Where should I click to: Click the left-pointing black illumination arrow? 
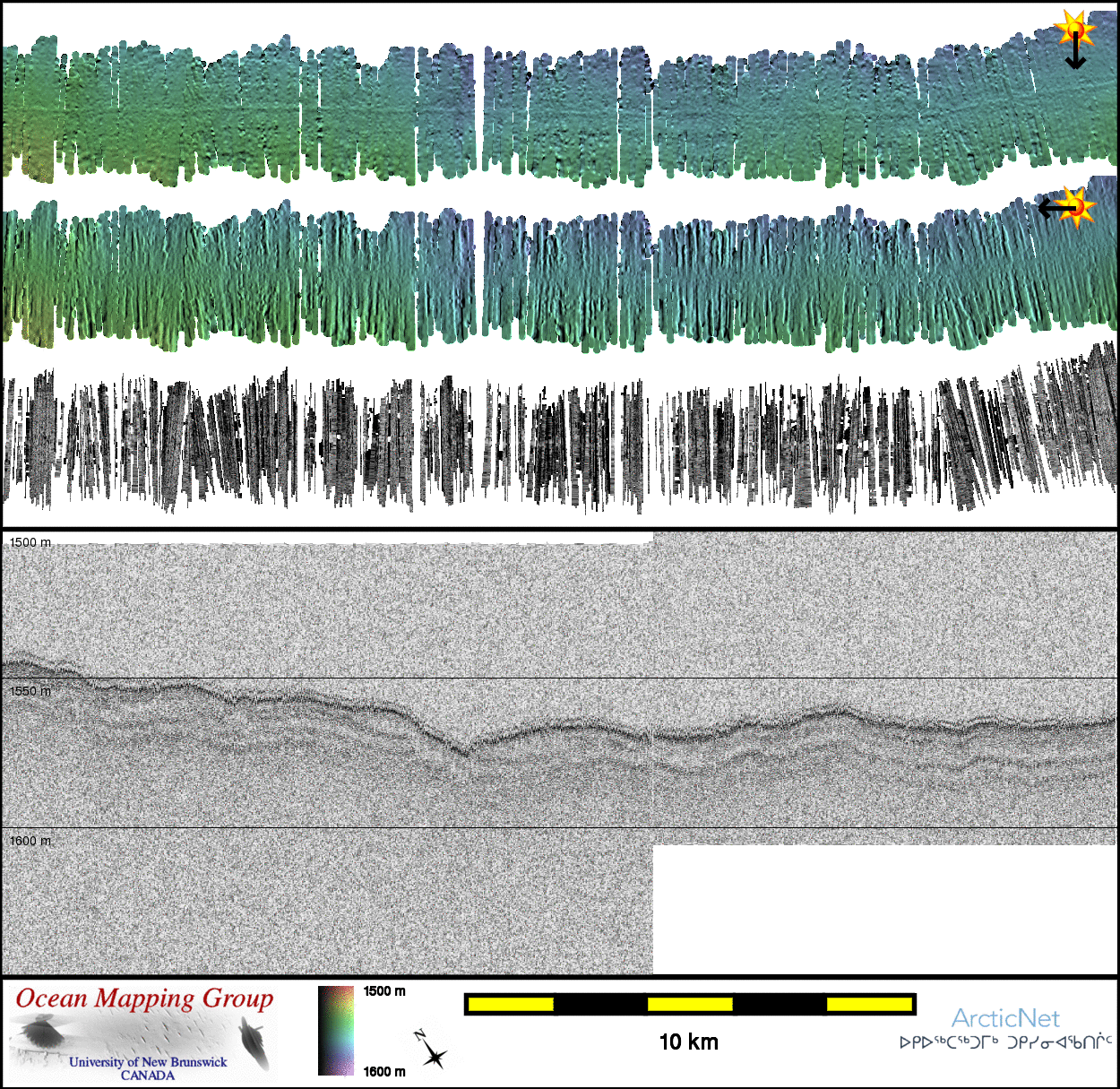click(1055, 208)
